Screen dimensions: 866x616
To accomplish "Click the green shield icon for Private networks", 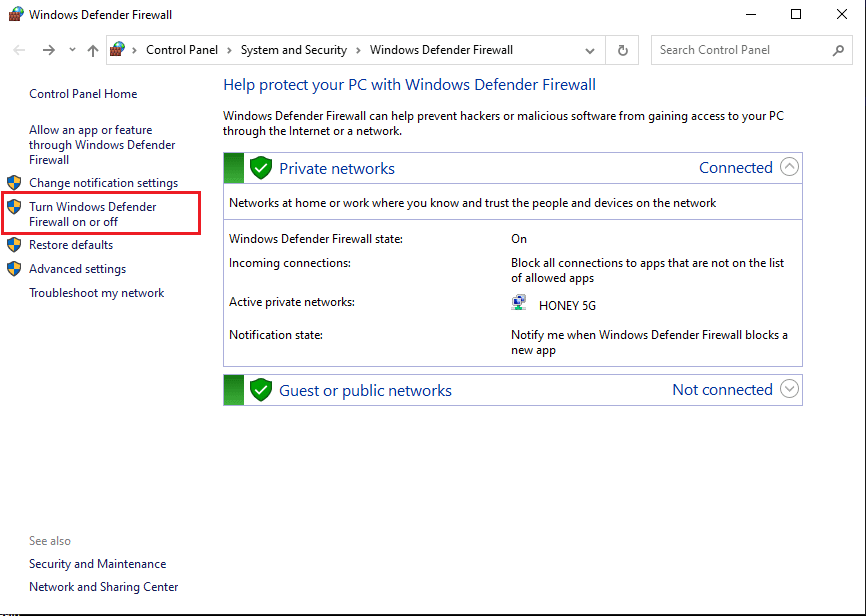I will click(x=261, y=168).
